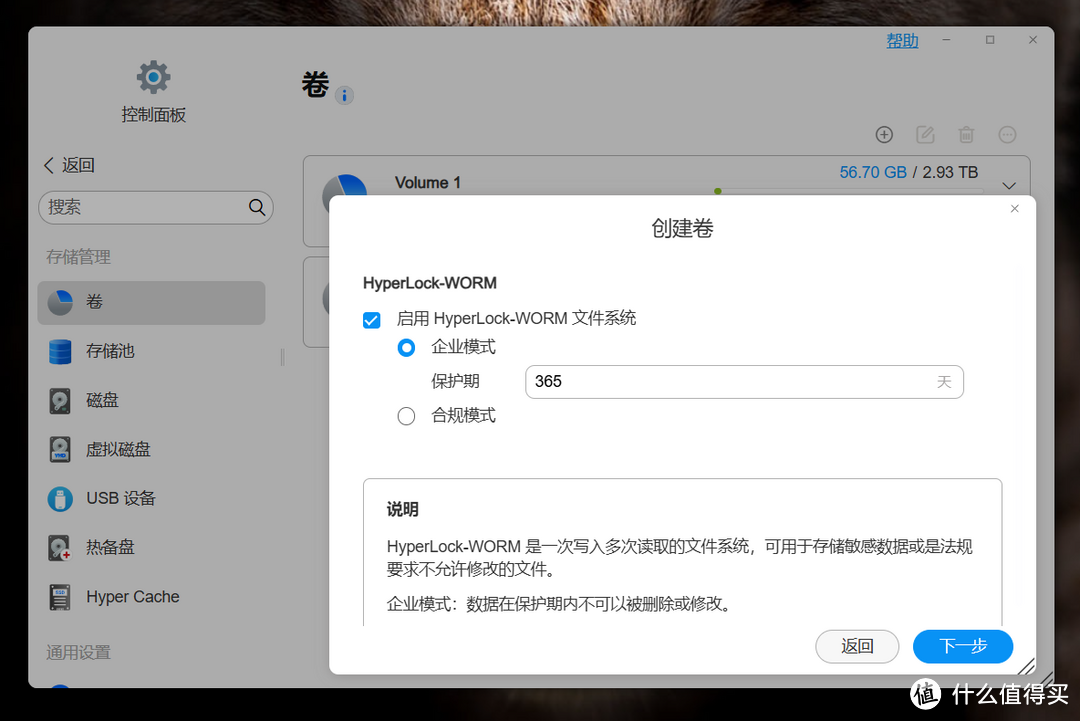This screenshot has height=721, width=1080.
Task: Click the Volume 1 usage progress bar
Action: click(850, 190)
